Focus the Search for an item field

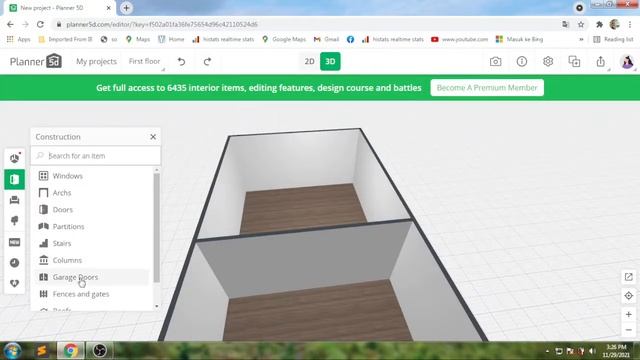coord(96,156)
